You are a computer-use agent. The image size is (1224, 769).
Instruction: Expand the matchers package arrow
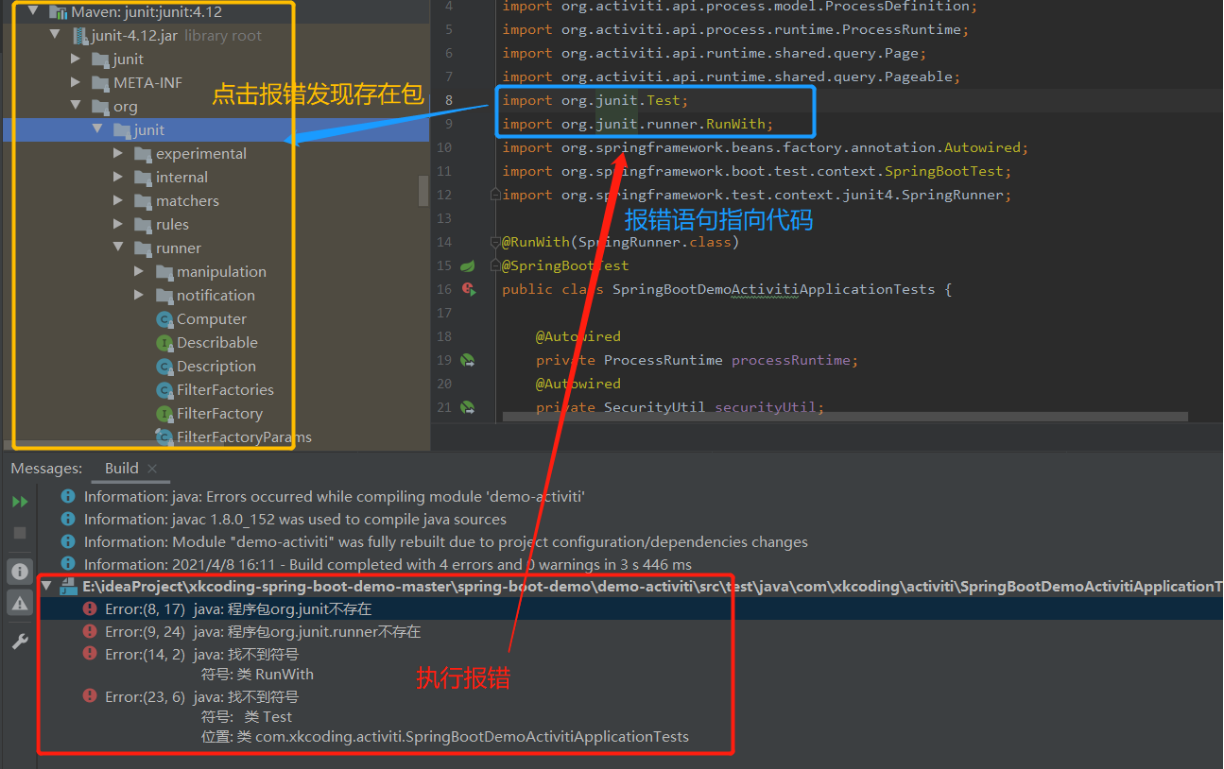click(x=118, y=201)
